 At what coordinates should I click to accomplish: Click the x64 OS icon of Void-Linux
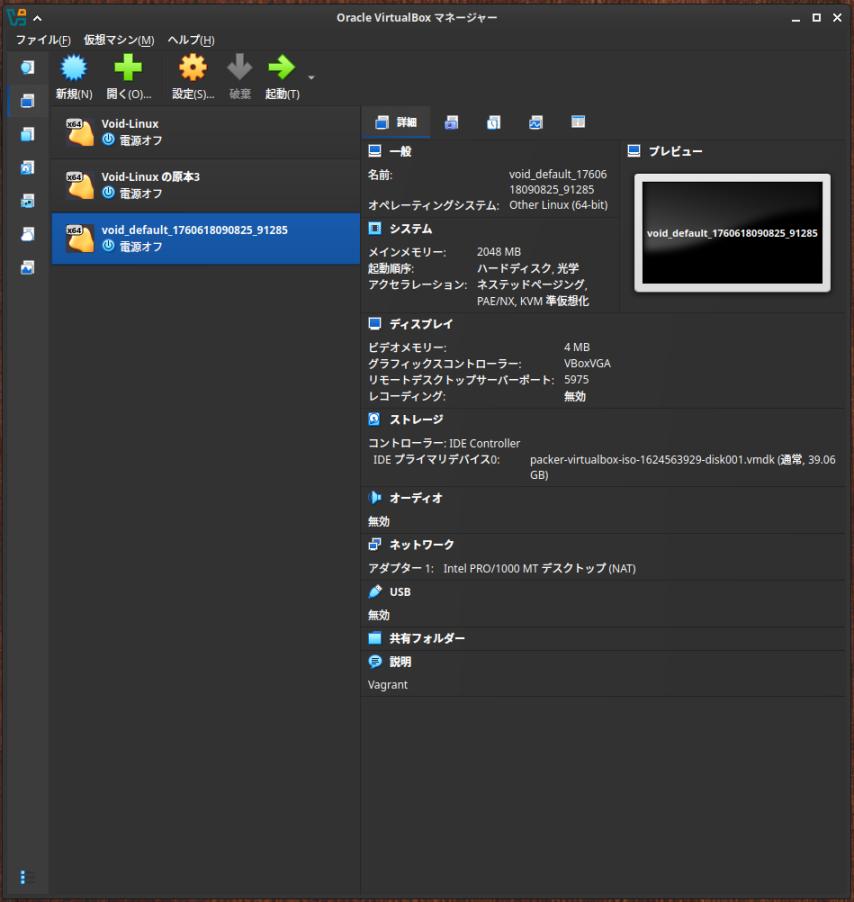tap(79, 132)
